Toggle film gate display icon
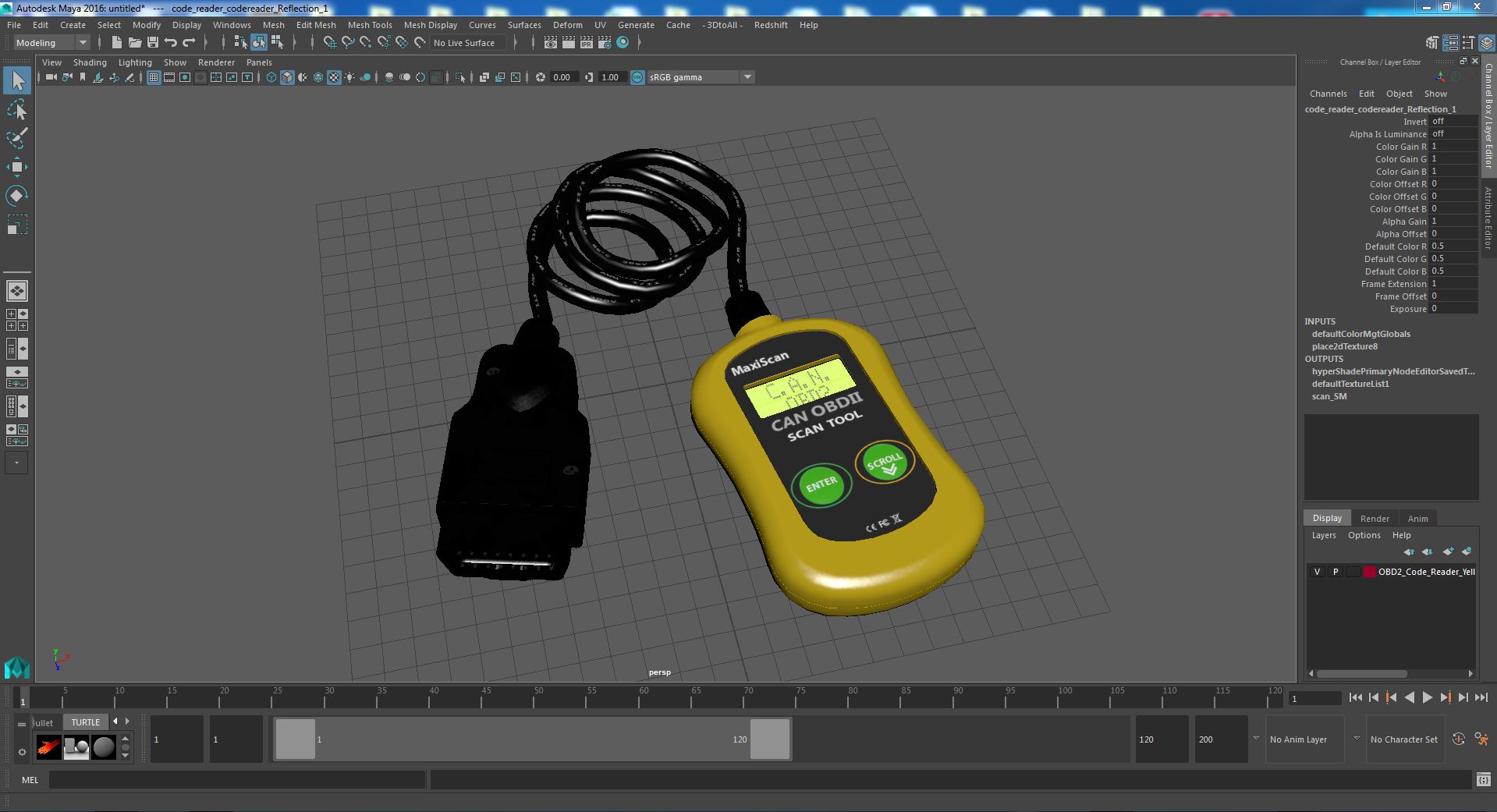This screenshot has width=1497, height=812. coord(169,77)
